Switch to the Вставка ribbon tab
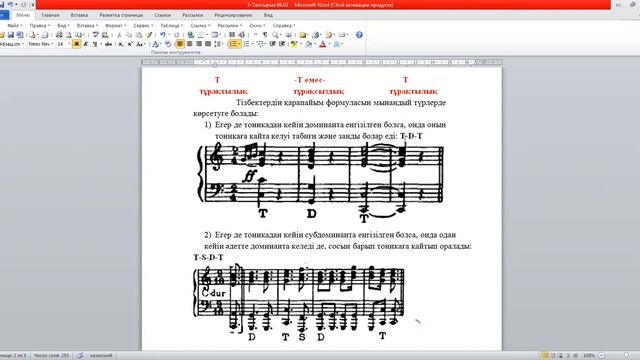This screenshot has width=640, height=360. pyautogui.click(x=79, y=15)
